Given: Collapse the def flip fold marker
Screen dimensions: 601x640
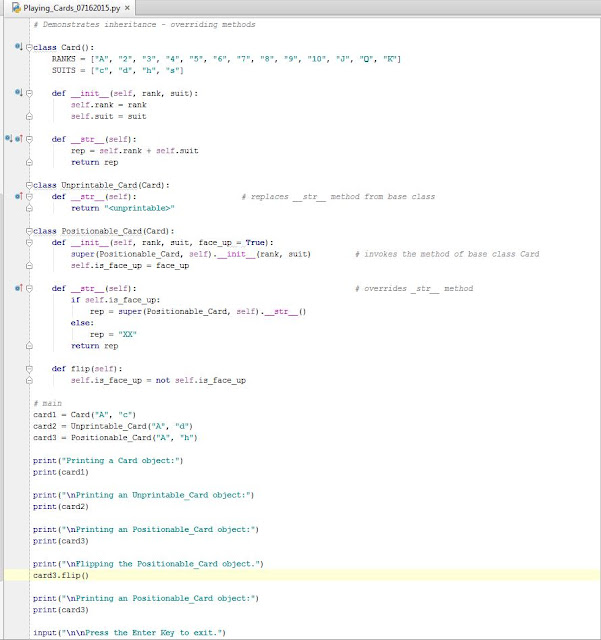Looking at the screenshot, I should click(29, 369).
